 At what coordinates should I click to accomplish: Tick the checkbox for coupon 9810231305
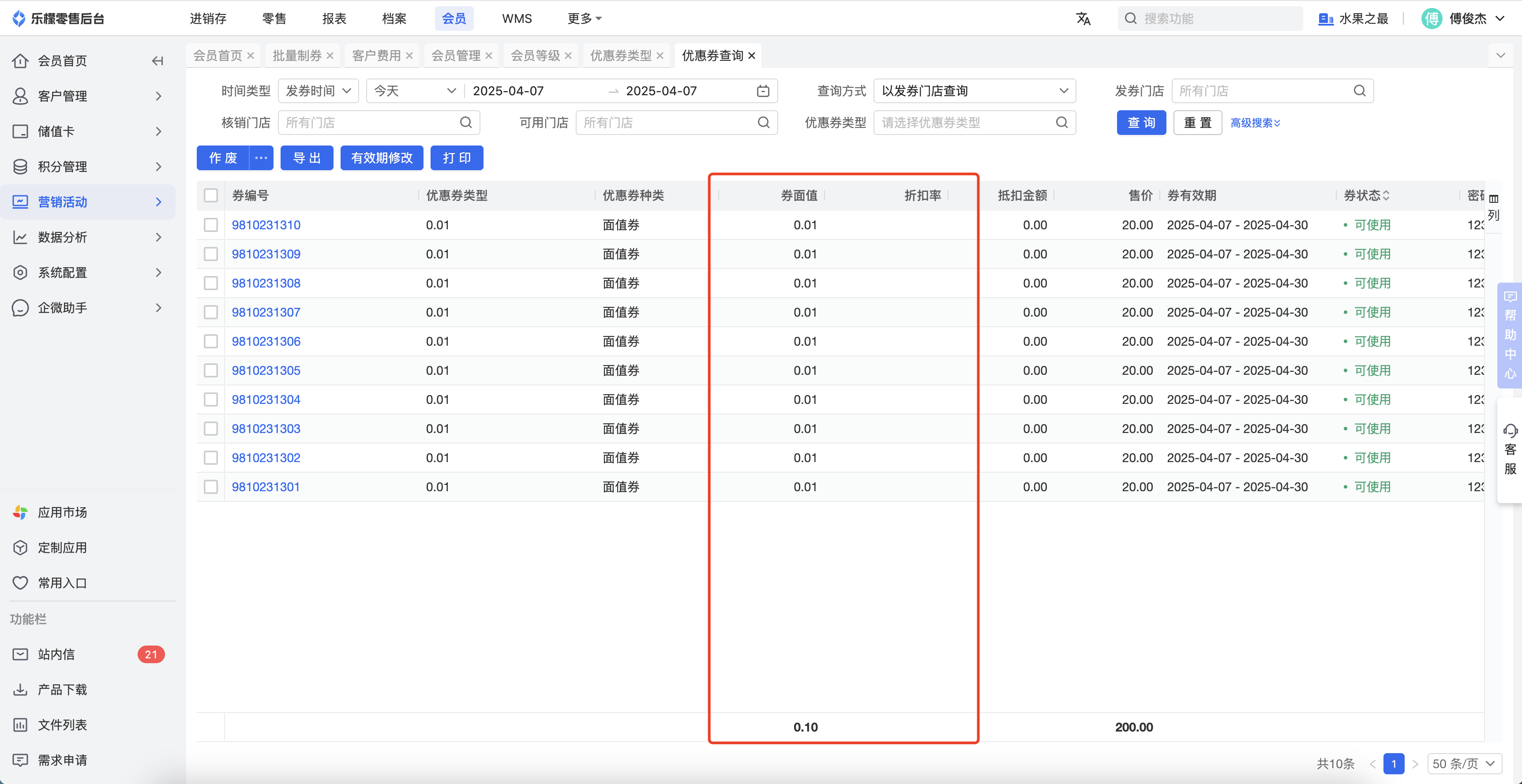pyautogui.click(x=211, y=370)
